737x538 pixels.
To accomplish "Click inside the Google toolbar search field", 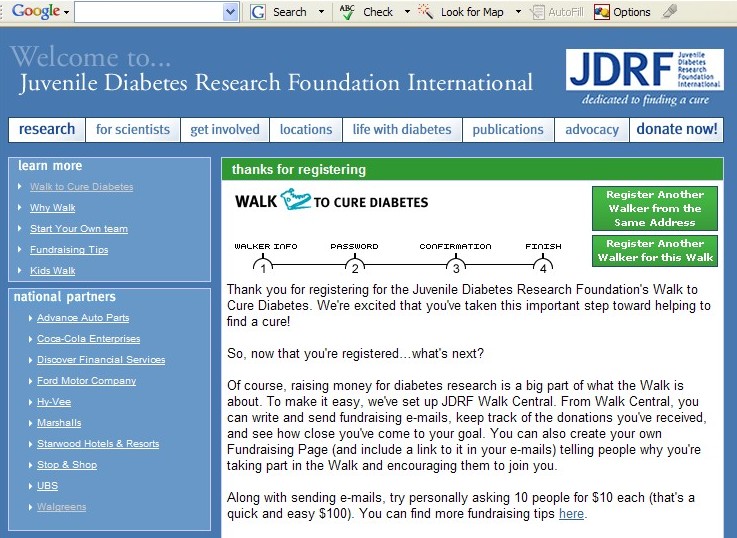I will (148, 12).
